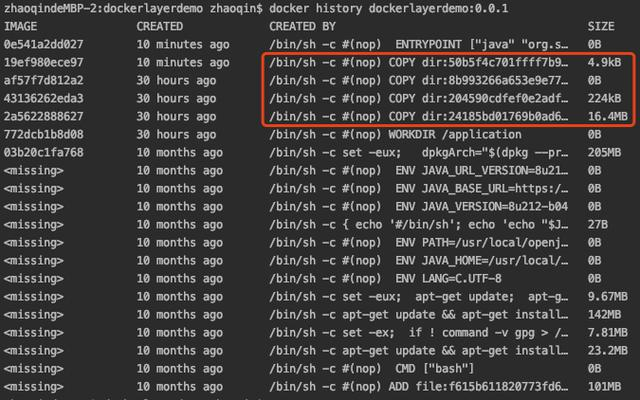Click '10 minutes ago' in row 19ef980ece97
The height and width of the screenshot is (400, 640).
pyautogui.click(x=183, y=62)
